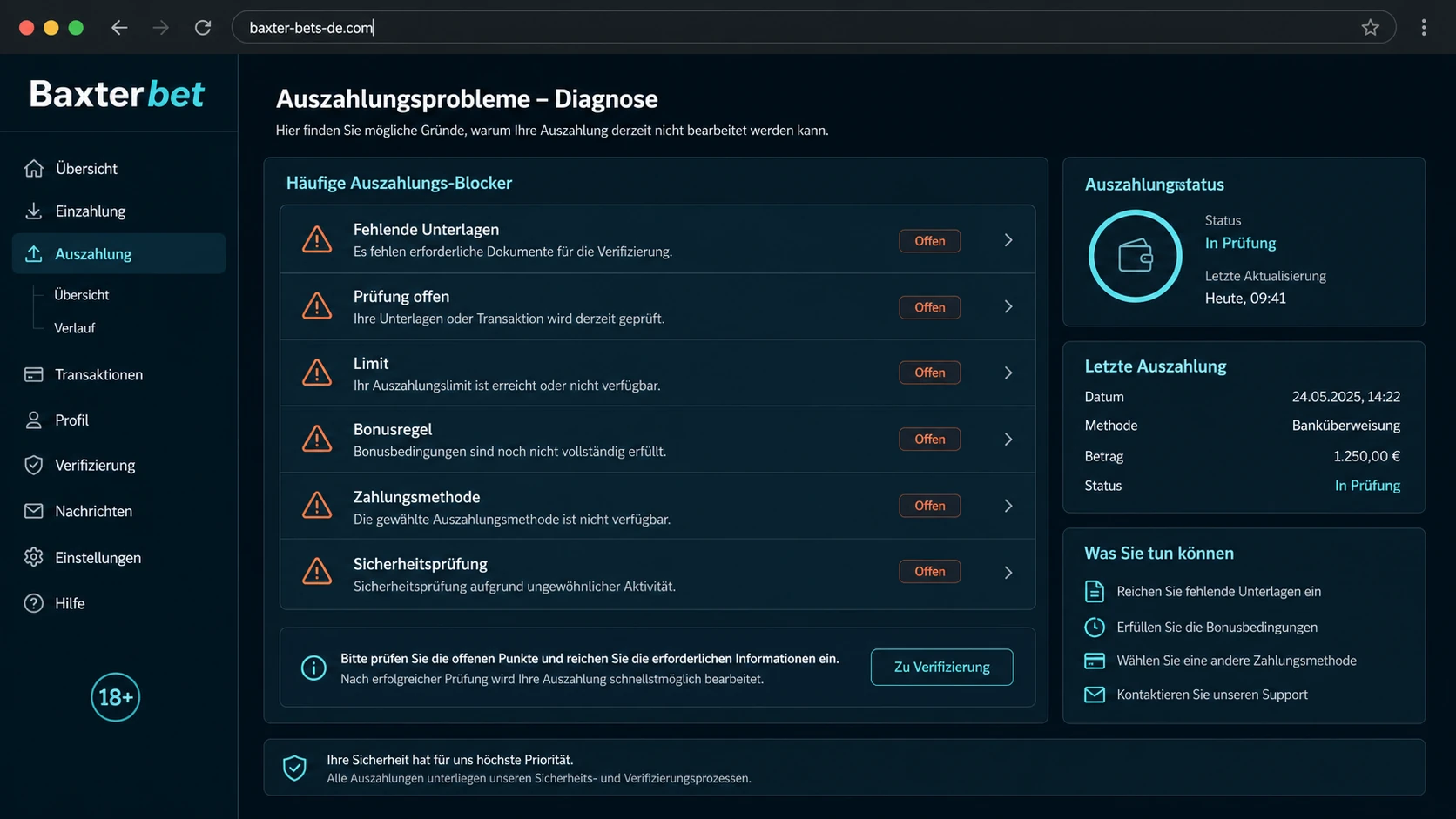Select Verlauf under Auszahlung
The width and height of the screenshot is (1456, 819).
[74, 328]
